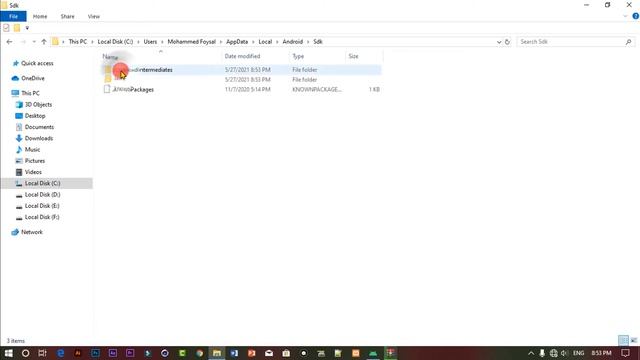Click 'Local' in the address path

tap(265, 42)
